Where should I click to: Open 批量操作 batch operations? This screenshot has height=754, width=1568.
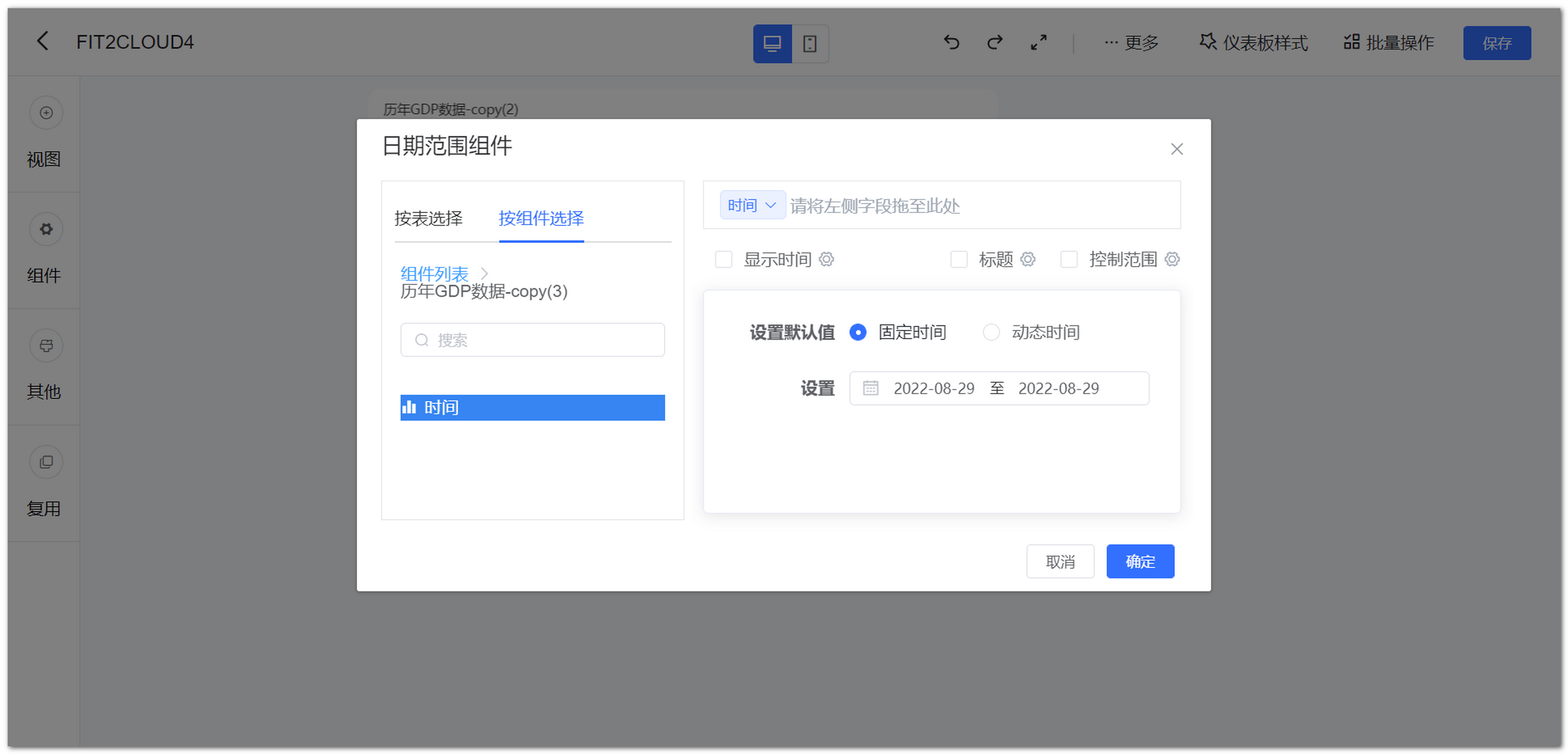(x=1388, y=42)
